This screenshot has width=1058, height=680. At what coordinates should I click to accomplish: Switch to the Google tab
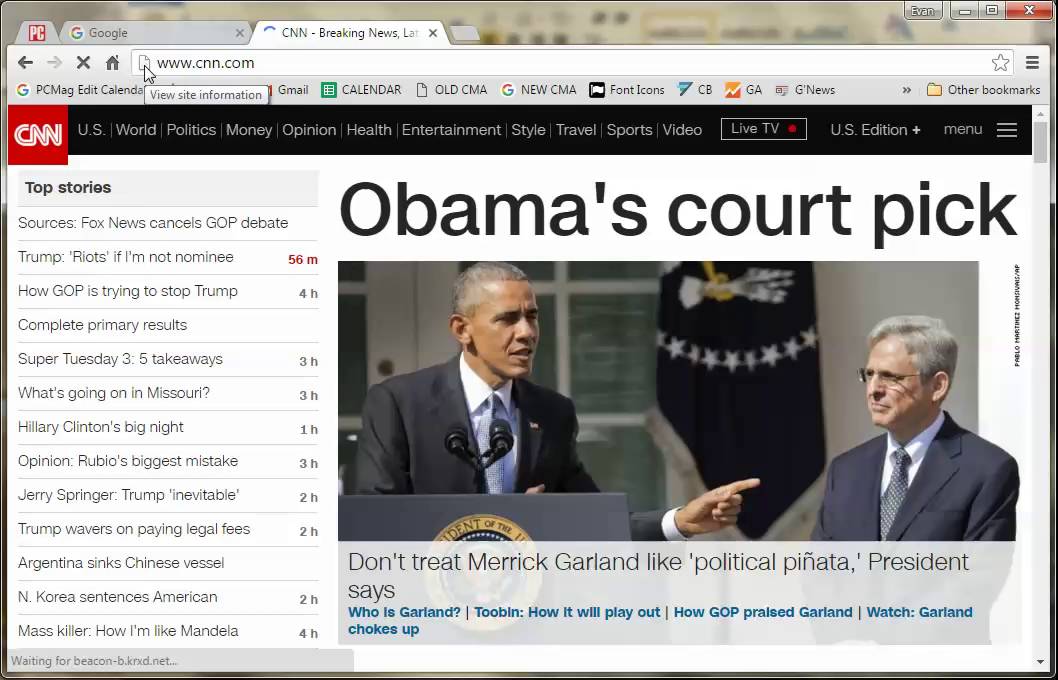155,32
